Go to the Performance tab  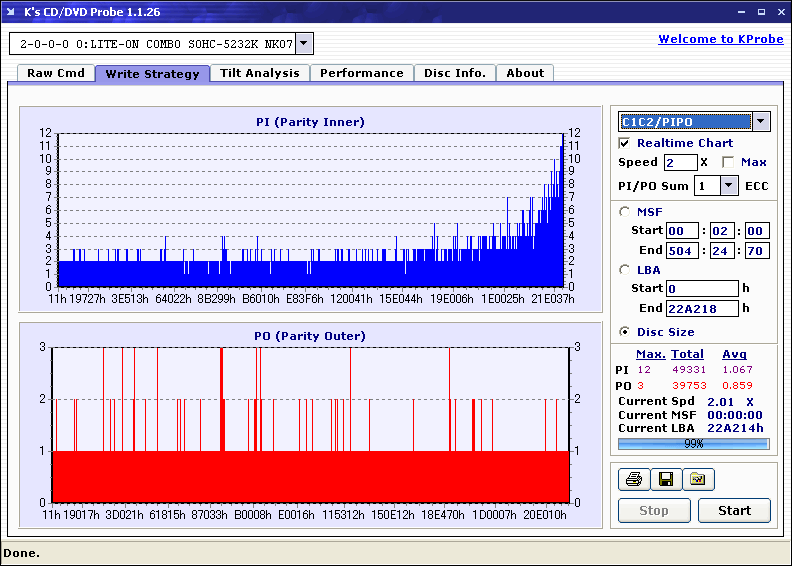coord(361,73)
